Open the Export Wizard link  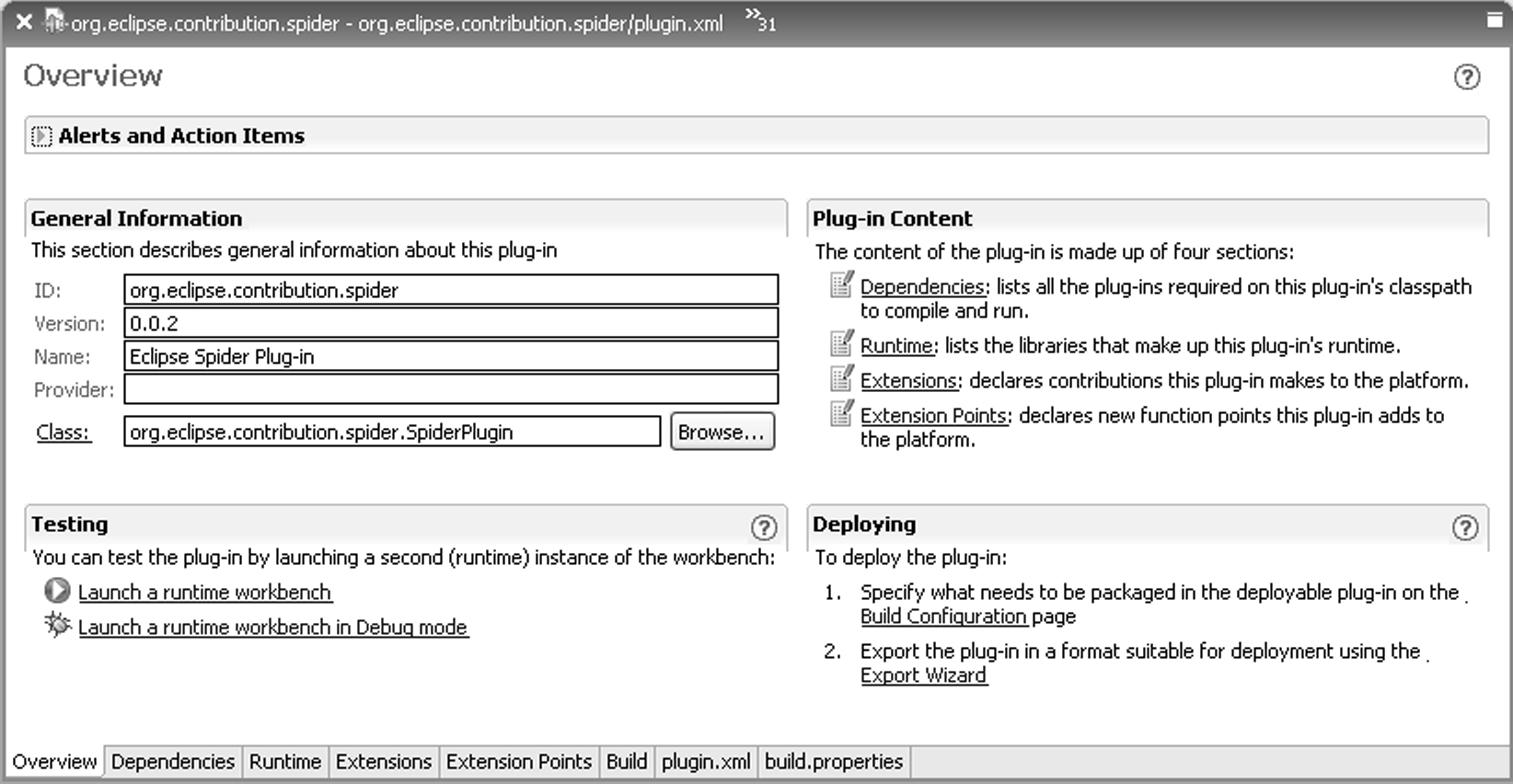(x=923, y=675)
